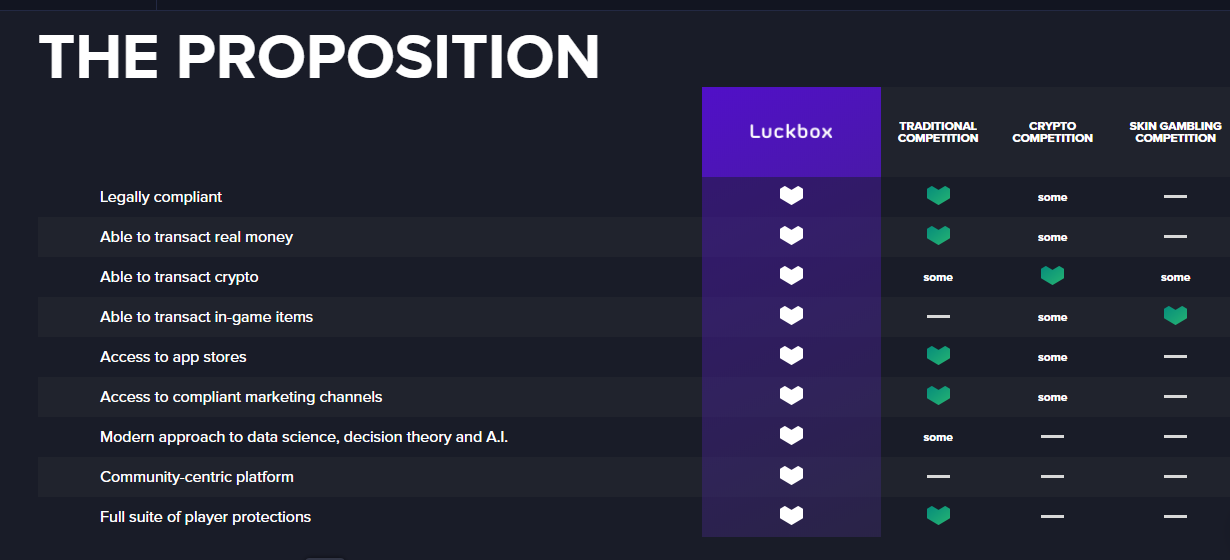The image size is (1230, 560).
Task: Click green heart for Skin Gambling in-game items
Action: 1175,316
